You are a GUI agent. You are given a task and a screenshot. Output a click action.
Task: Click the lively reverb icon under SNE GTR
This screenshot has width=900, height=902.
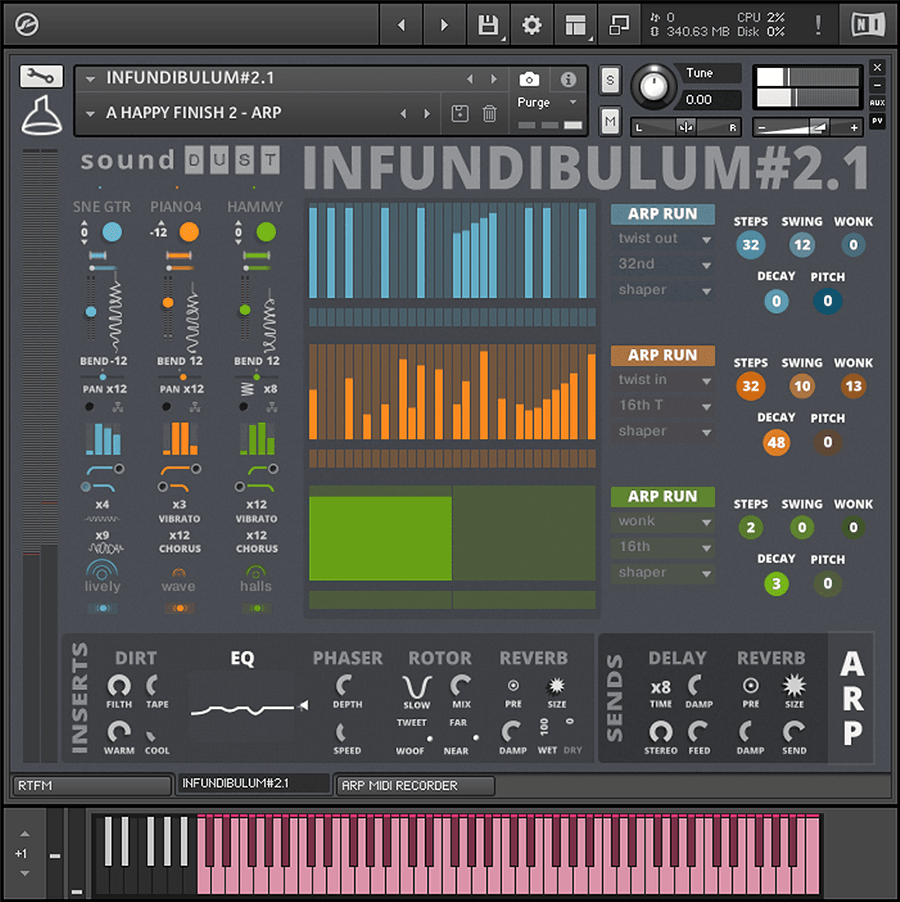[102, 569]
